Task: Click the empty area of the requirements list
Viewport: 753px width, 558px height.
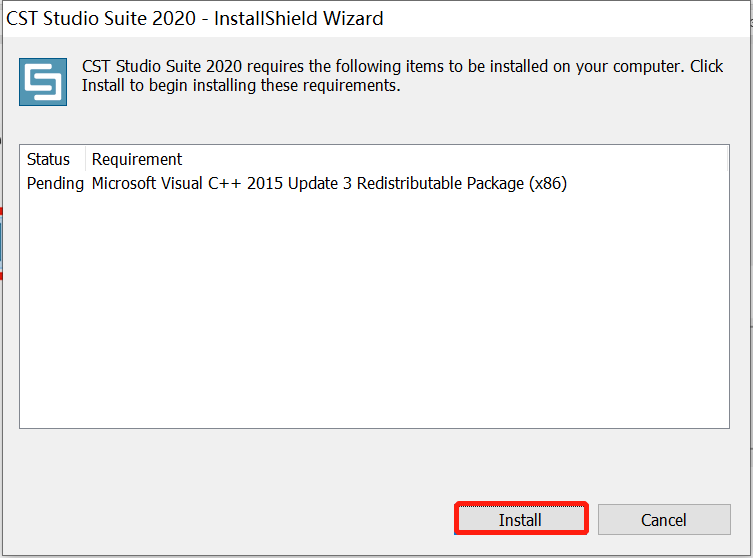Action: pos(374,300)
